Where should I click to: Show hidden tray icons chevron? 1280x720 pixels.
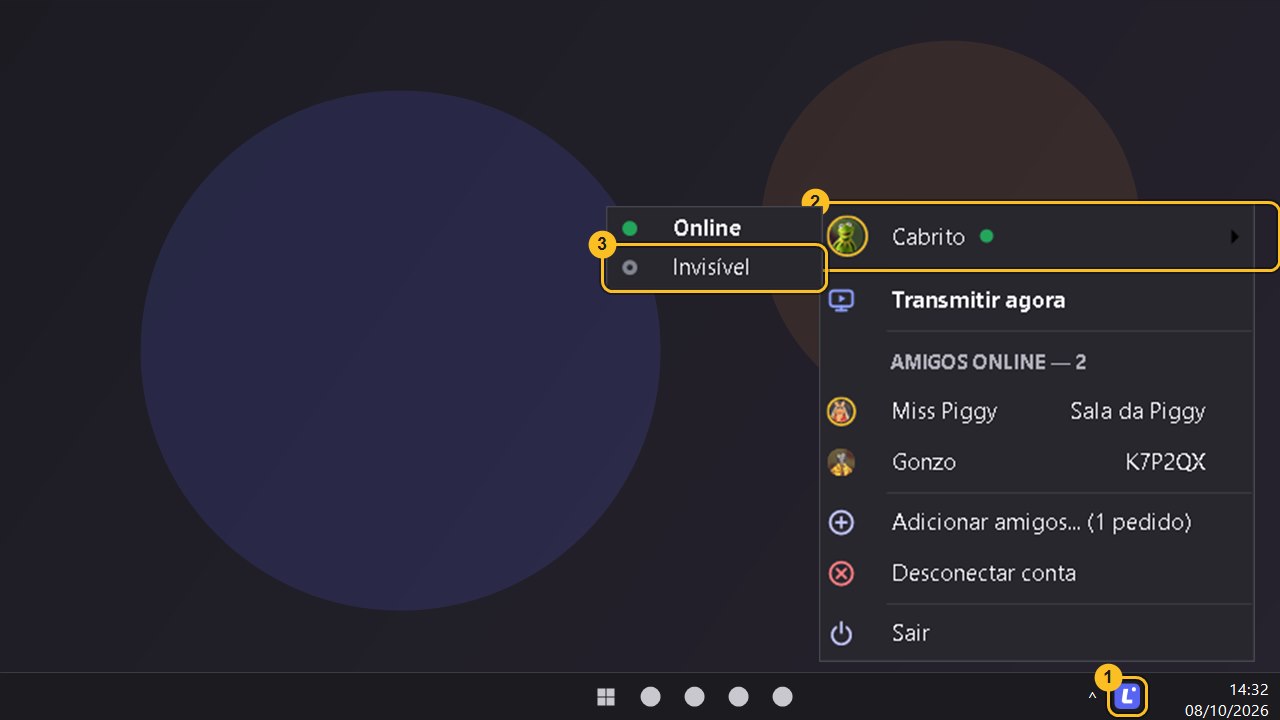[x=1092, y=697]
